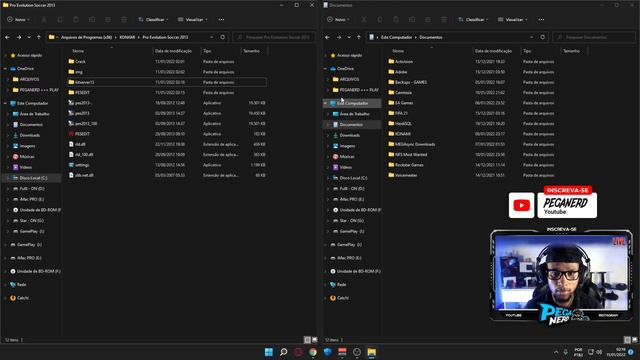The width and height of the screenshot is (640, 360).
Task: Switch left window to details view icon
Action: pos(307,340)
